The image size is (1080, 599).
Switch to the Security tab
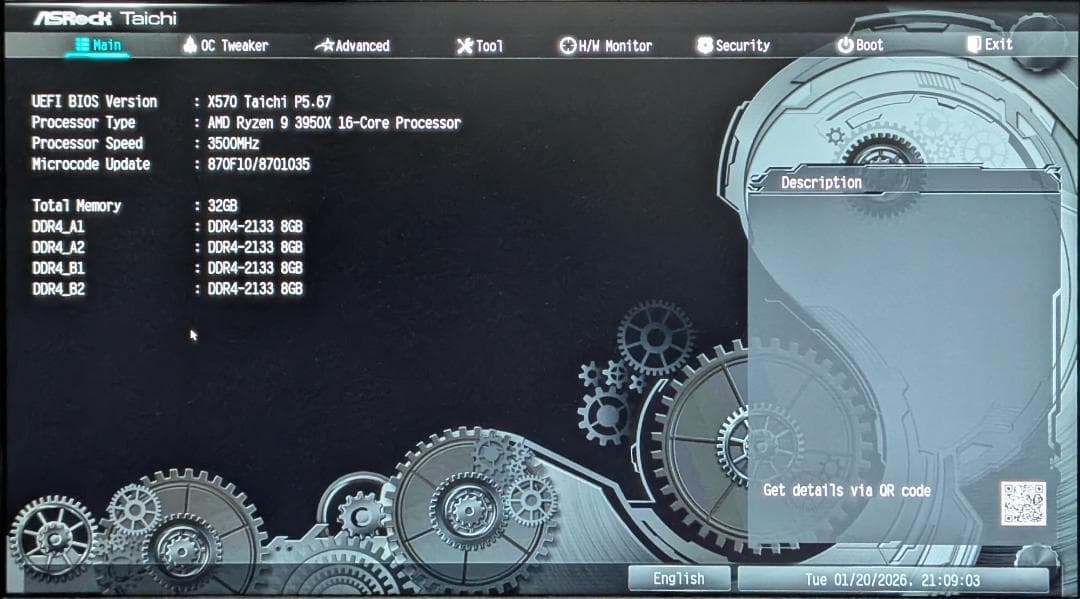pos(733,45)
